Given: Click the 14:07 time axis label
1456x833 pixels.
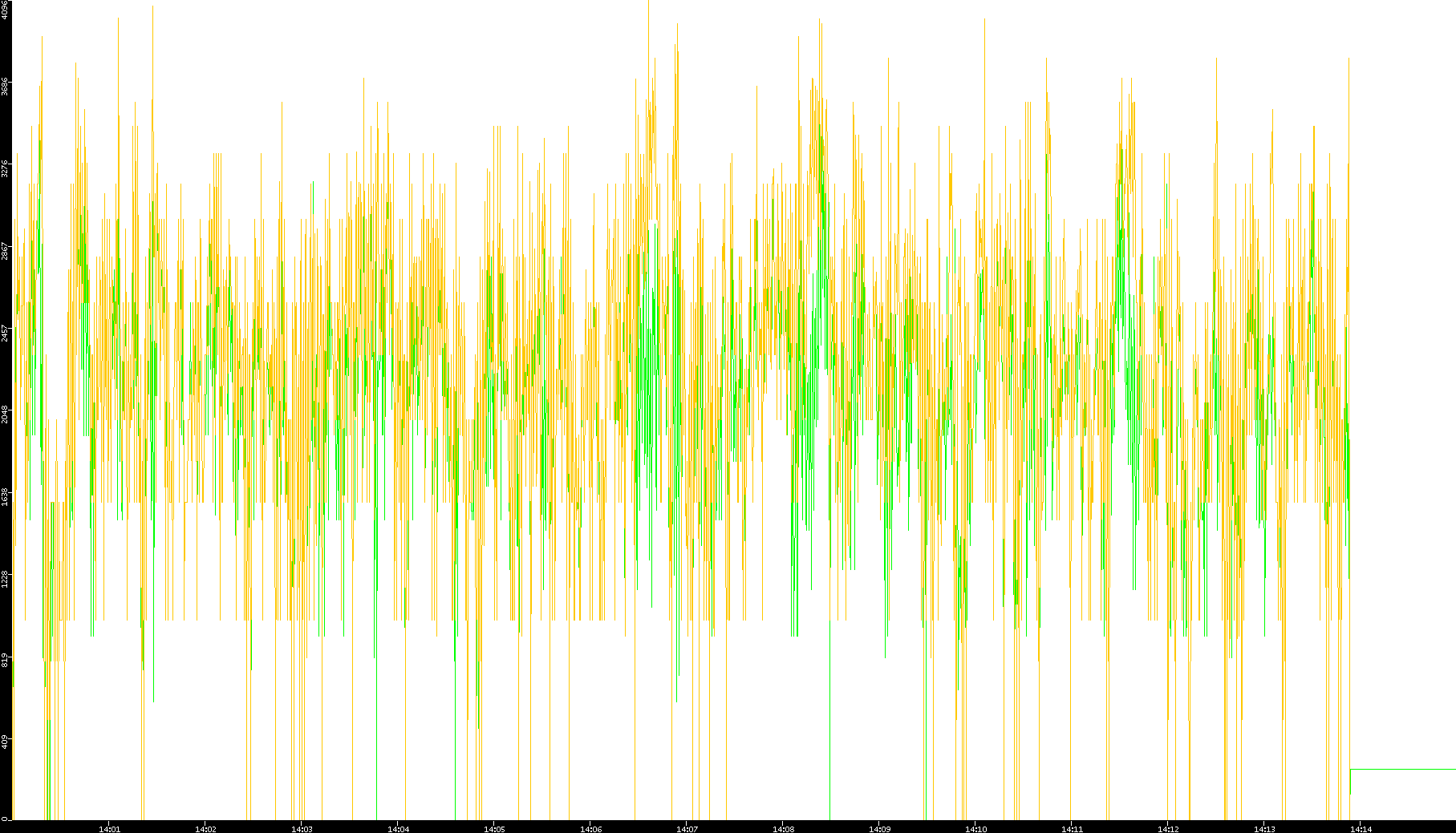Looking at the screenshot, I should click(687, 829).
